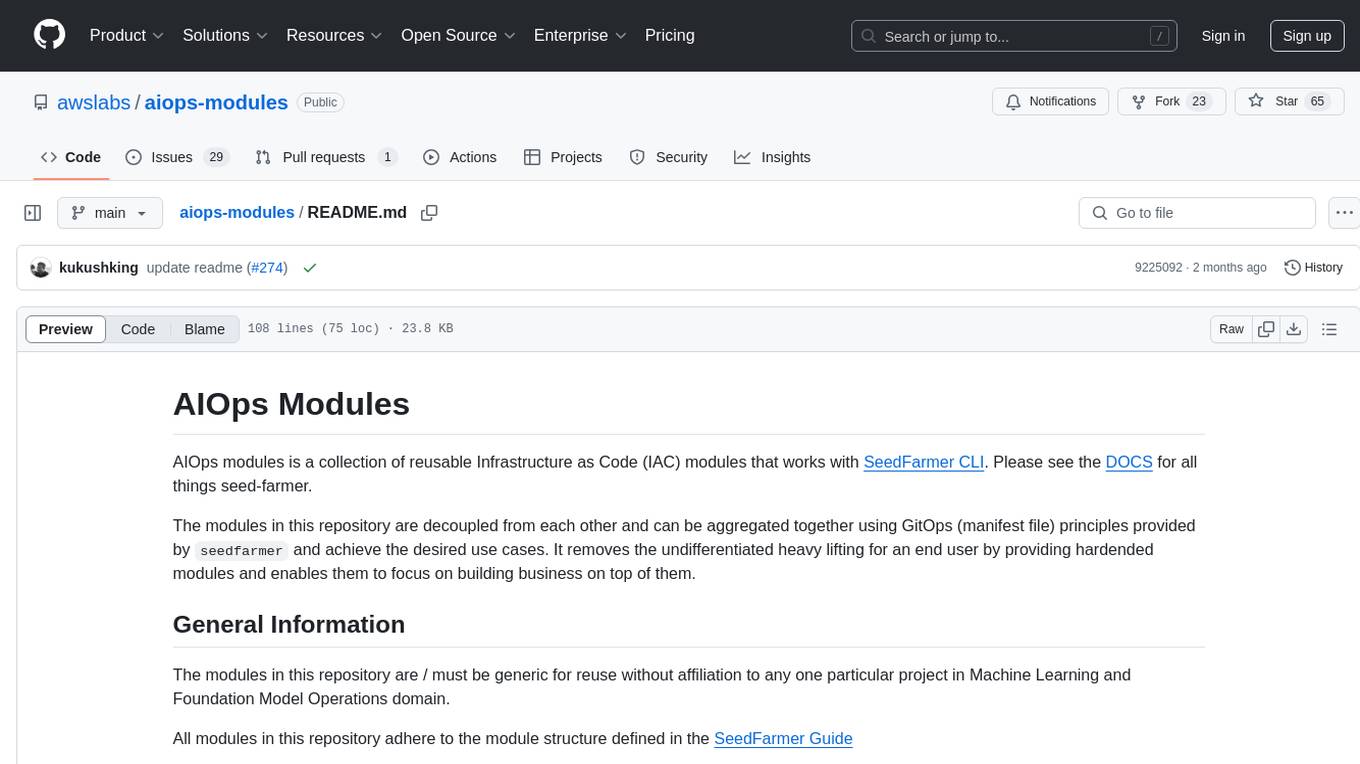Screen dimensions: 1360x764
Task: Click the Issues count badge 29
Action: [x=216, y=157]
